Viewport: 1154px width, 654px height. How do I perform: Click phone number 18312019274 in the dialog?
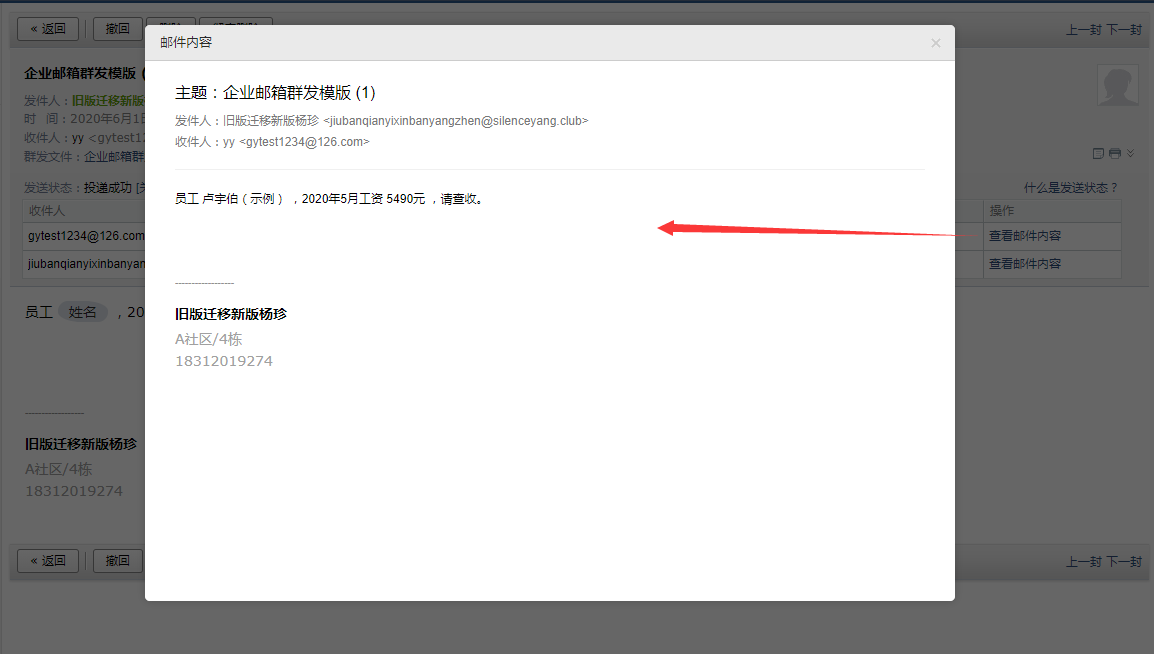click(224, 361)
